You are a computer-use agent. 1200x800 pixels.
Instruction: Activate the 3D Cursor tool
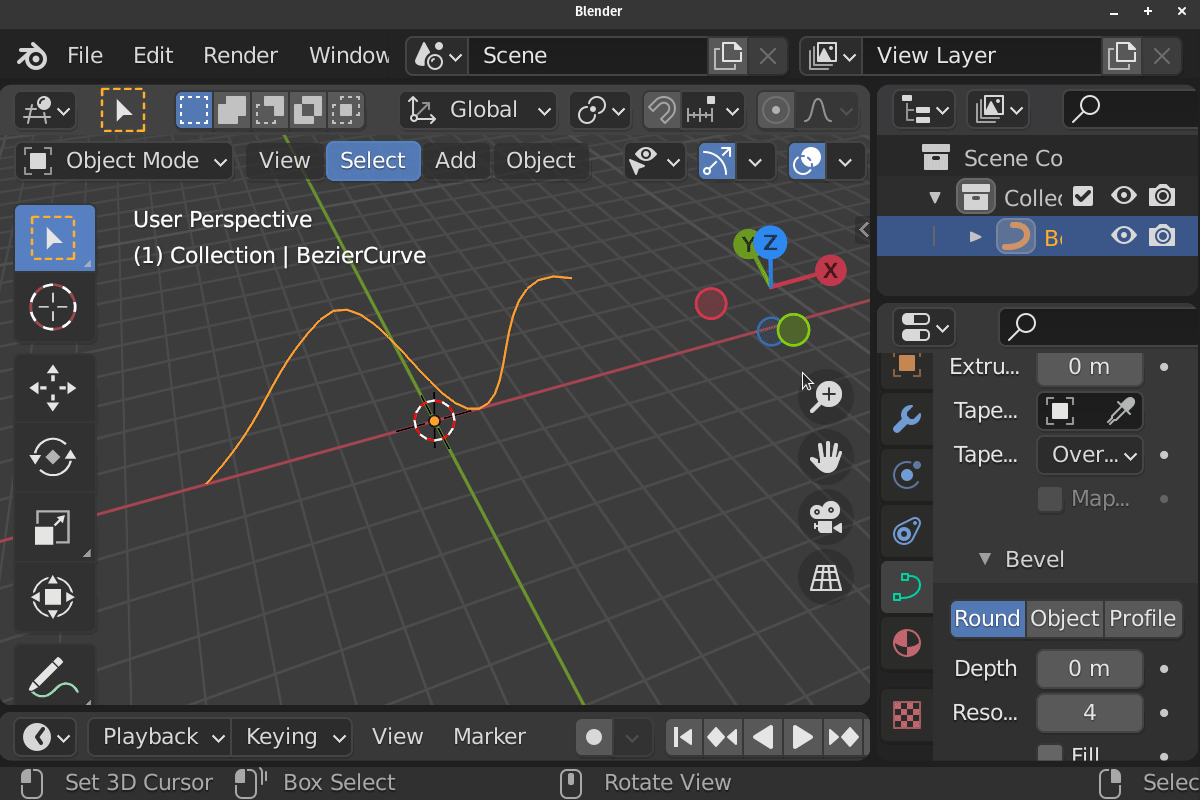click(x=55, y=306)
